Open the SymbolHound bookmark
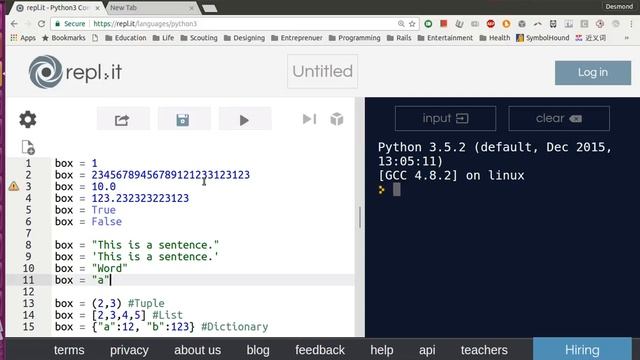Image resolution: width=640 pixels, height=360 pixels. tap(542, 38)
